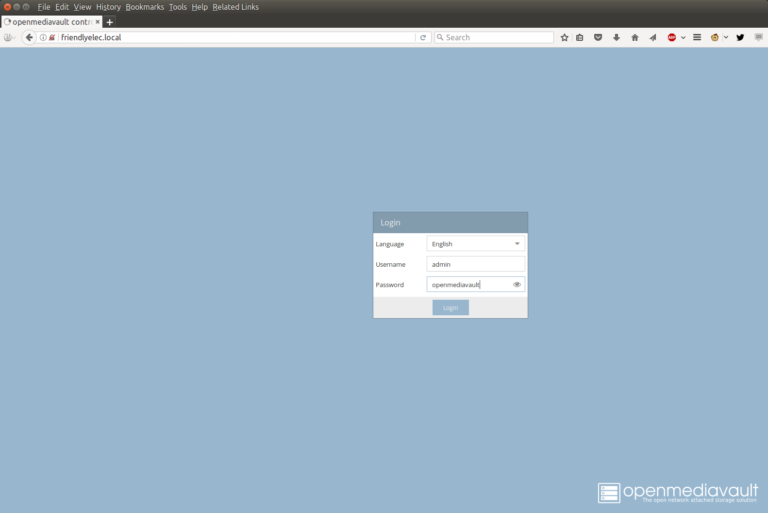Click the browser back arrow button
The height and width of the screenshot is (513, 768).
[29, 37]
